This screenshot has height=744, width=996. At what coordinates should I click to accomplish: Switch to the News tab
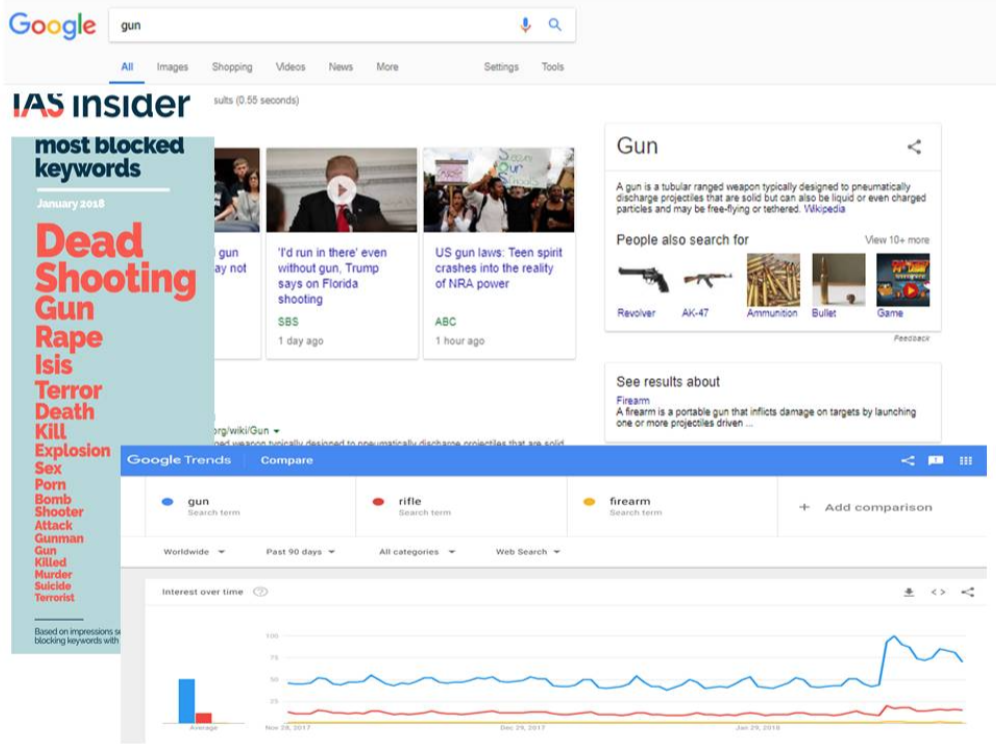(340, 67)
